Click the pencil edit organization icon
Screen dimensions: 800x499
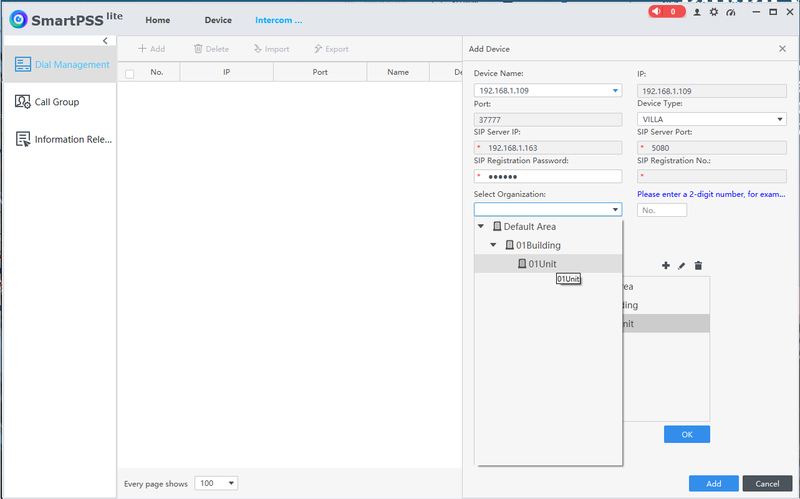pyautogui.click(x=681, y=265)
